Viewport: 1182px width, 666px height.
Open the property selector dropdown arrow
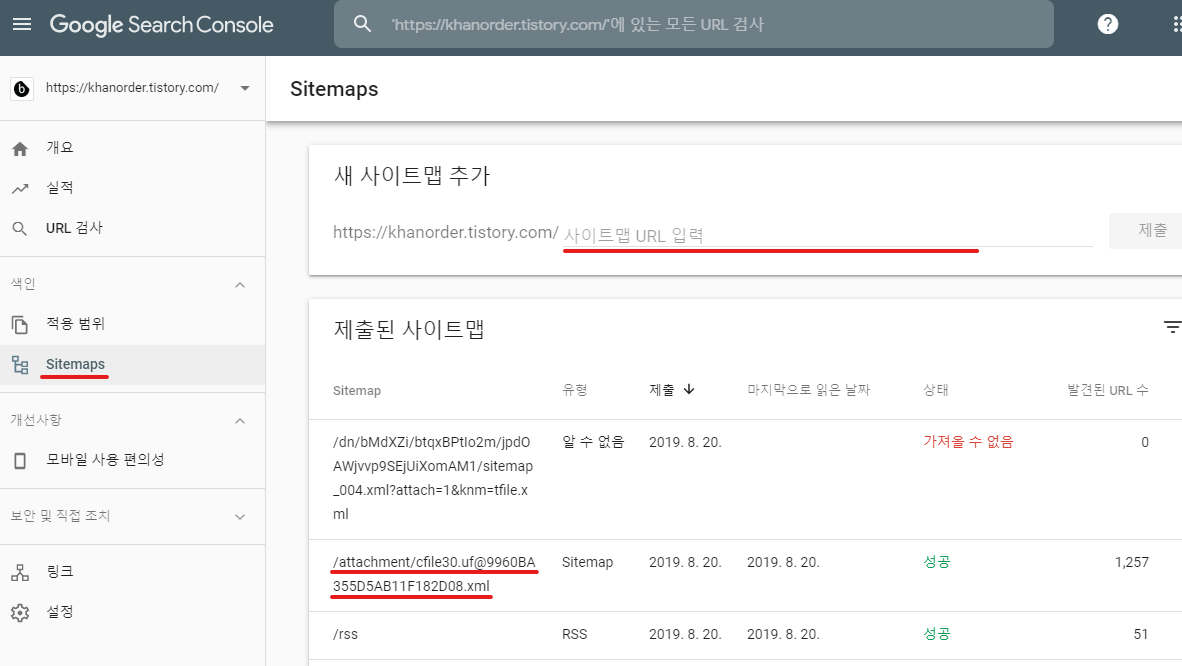[244, 88]
